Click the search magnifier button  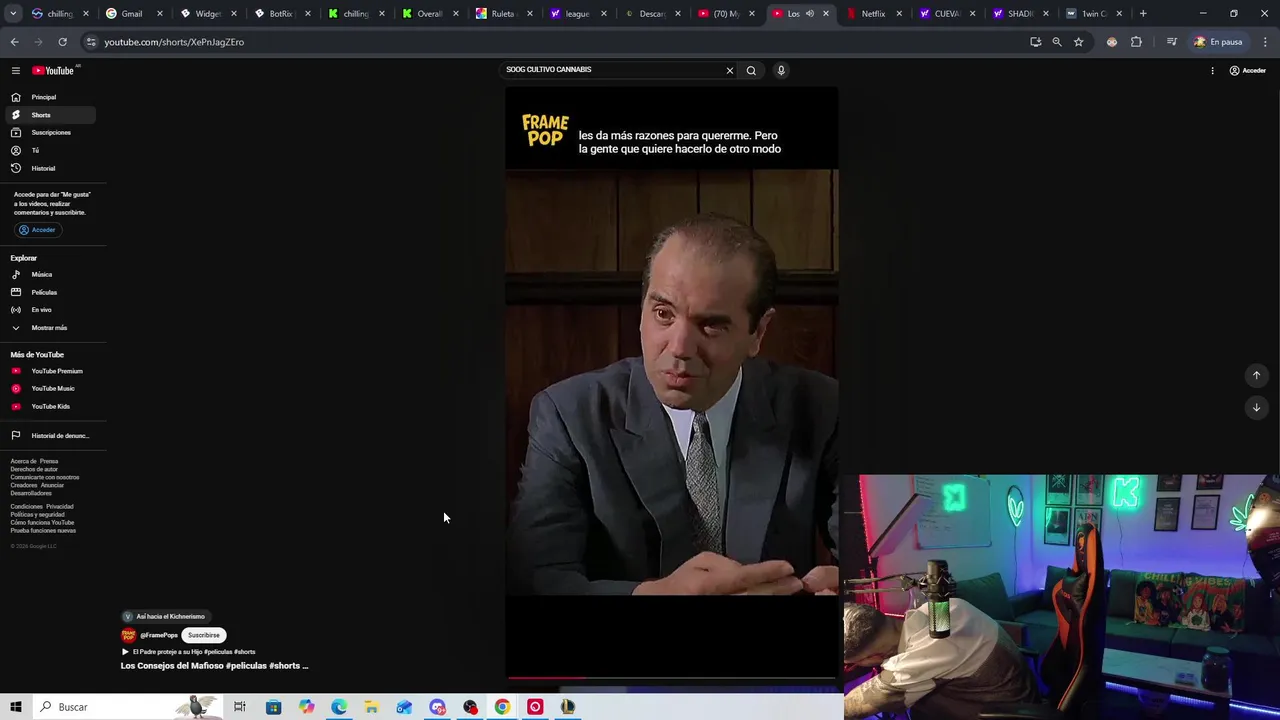point(751,70)
